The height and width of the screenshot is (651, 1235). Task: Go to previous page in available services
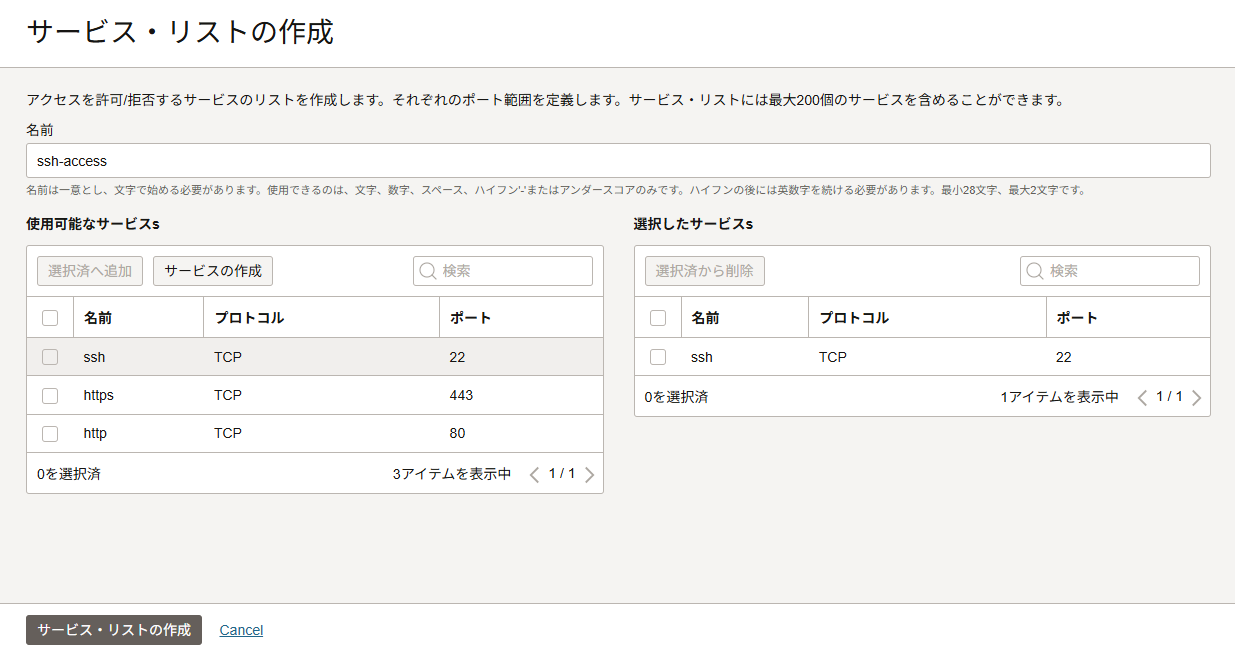pyautogui.click(x=534, y=475)
